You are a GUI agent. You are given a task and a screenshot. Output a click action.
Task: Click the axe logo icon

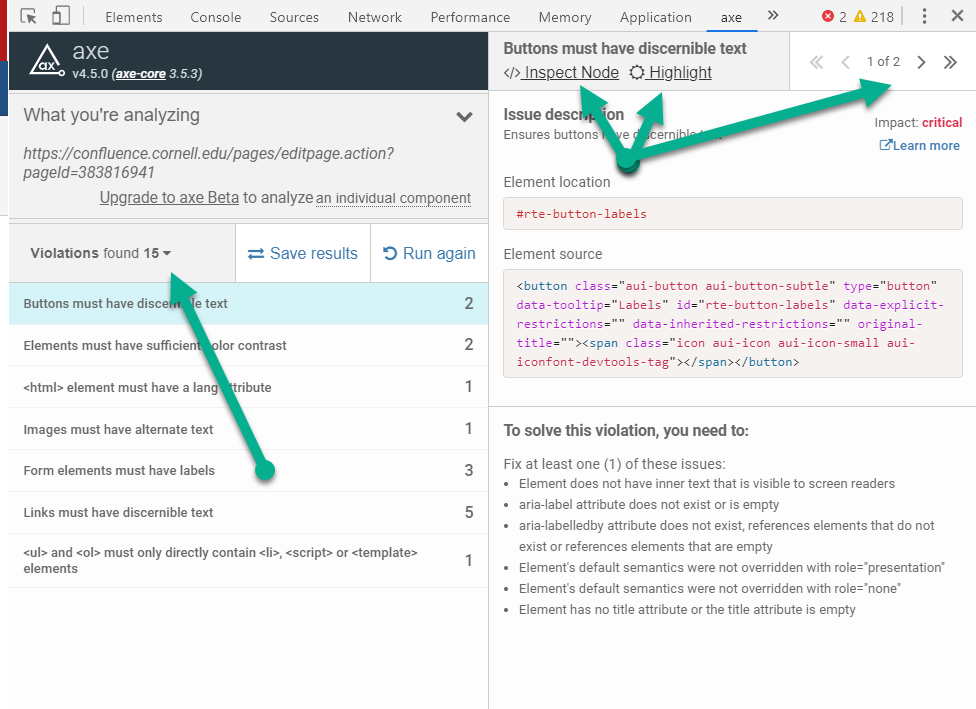point(47,61)
